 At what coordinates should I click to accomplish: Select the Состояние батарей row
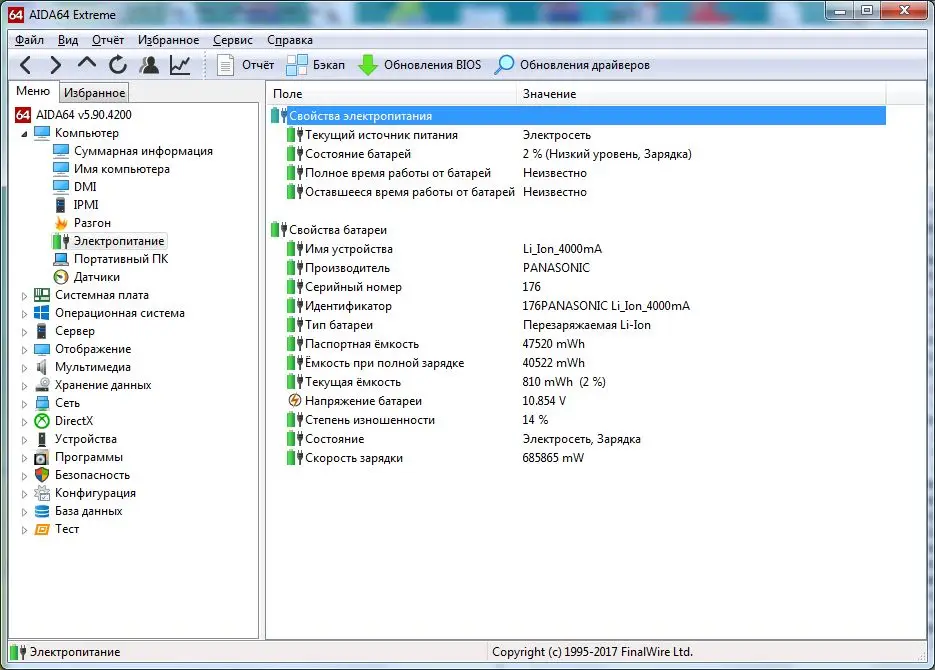pyautogui.click(x=577, y=154)
